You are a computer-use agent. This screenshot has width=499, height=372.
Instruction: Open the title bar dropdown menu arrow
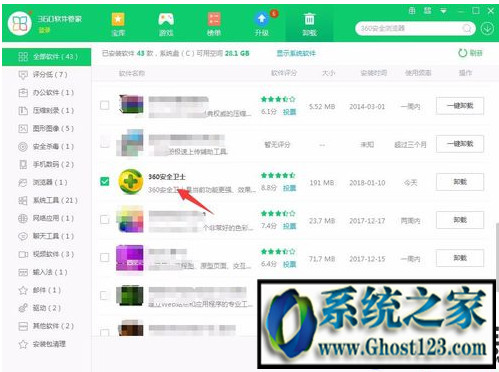tap(444, 11)
